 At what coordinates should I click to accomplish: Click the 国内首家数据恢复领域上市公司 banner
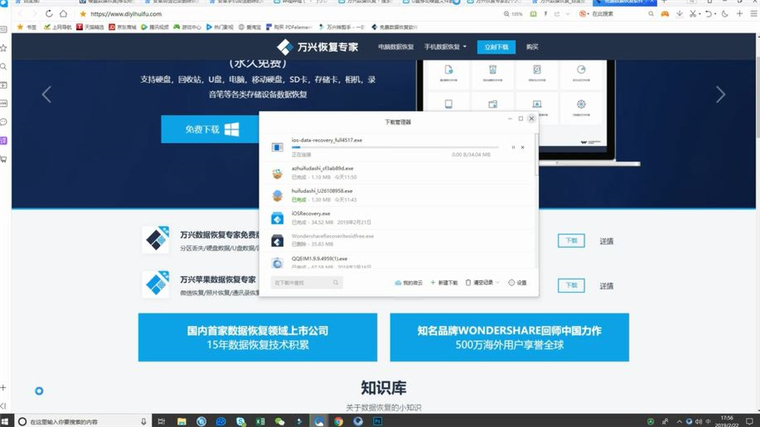257,337
